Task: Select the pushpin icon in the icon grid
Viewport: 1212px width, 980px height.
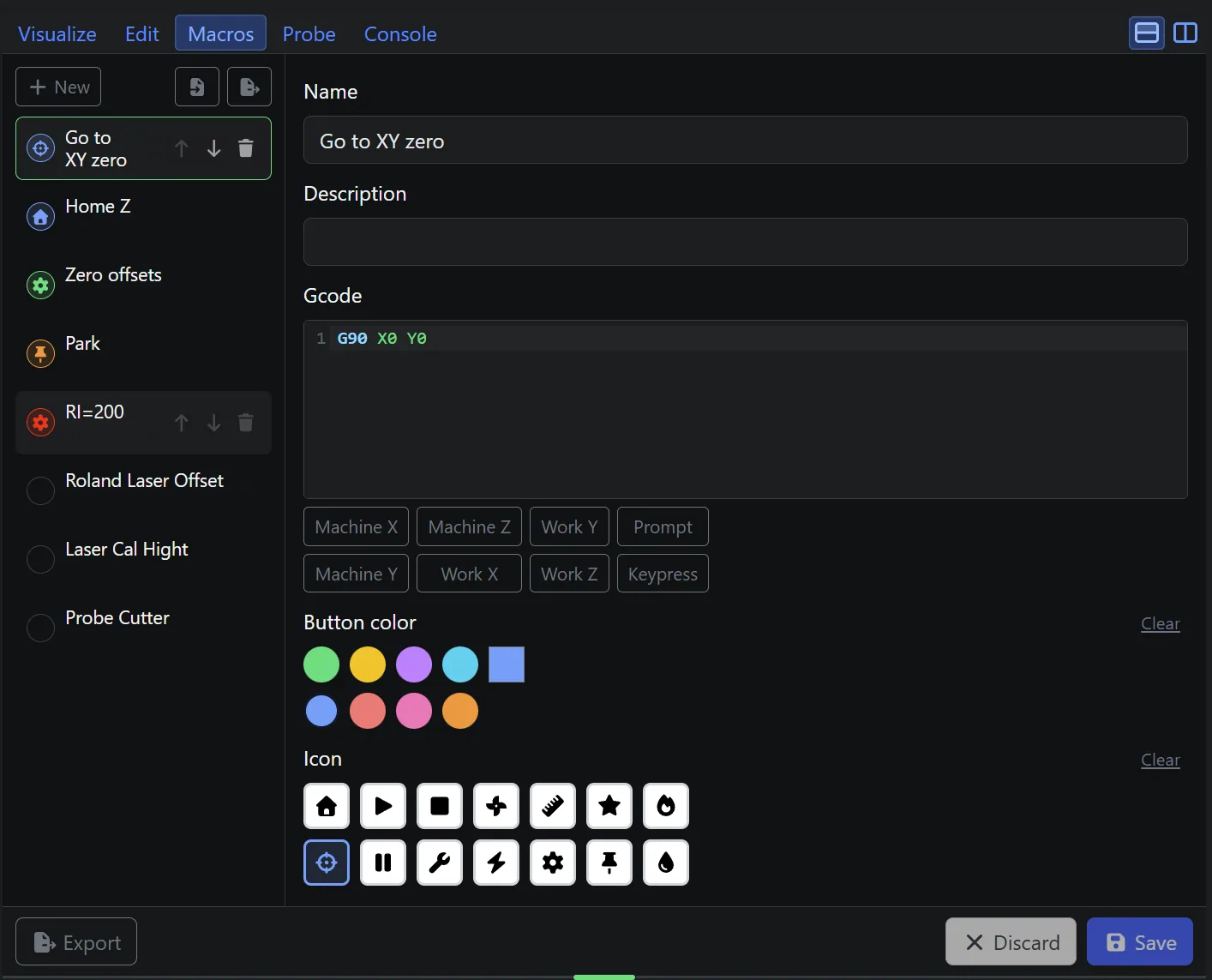Action: point(609,863)
